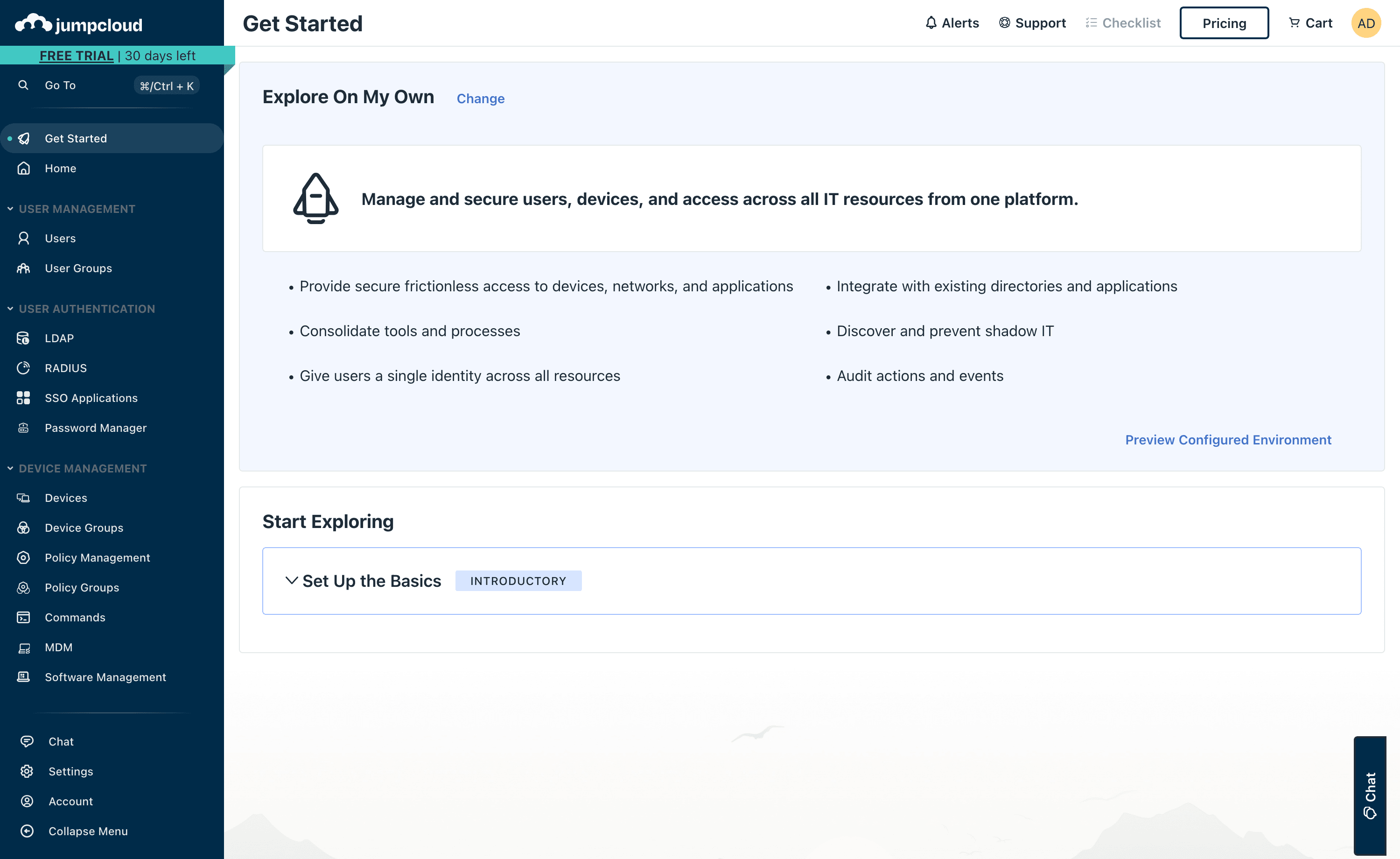Collapse the Device Management section
This screenshot has height=859, width=1400.
10,468
